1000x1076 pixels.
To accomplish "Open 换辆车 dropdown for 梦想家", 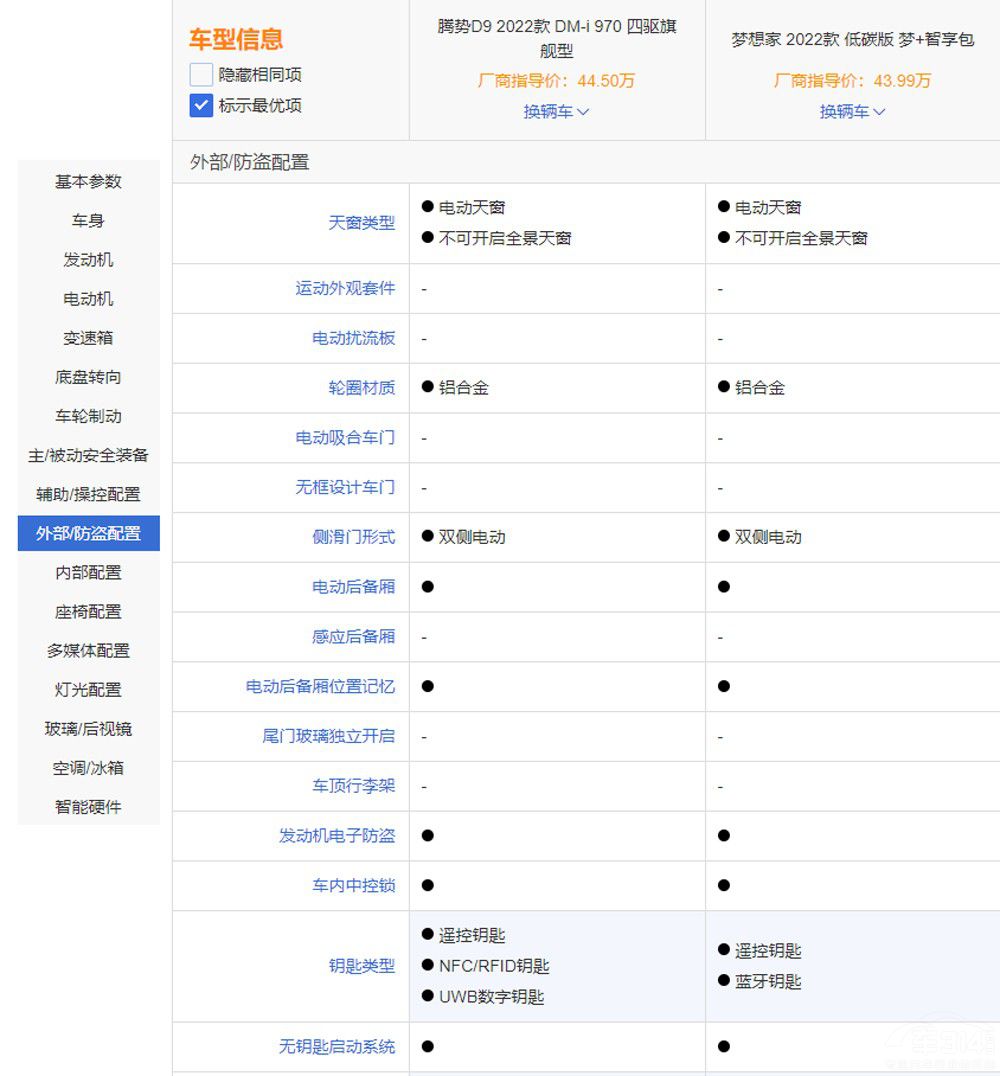I will [852, 112].
